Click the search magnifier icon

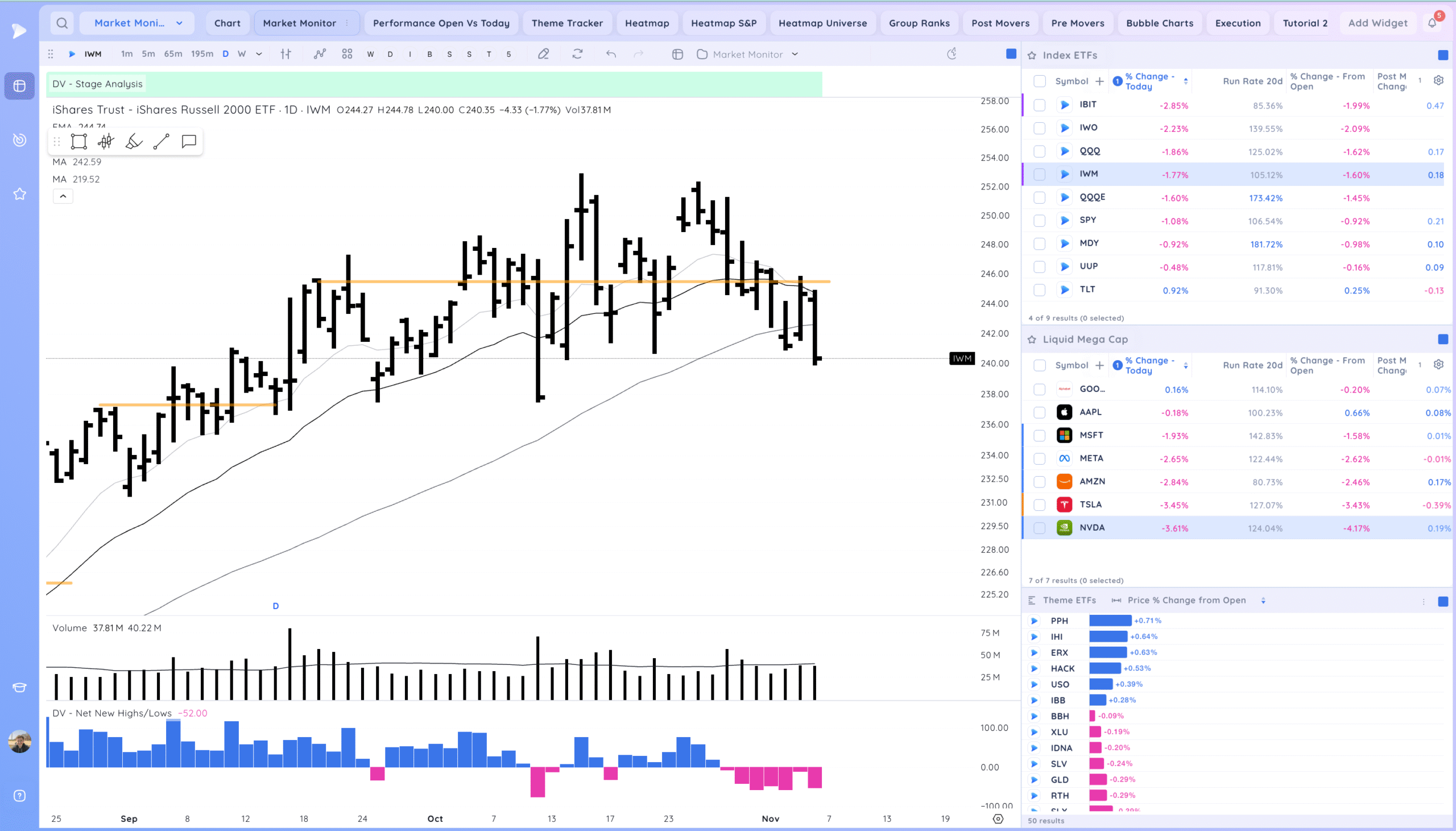coord(62,23)
